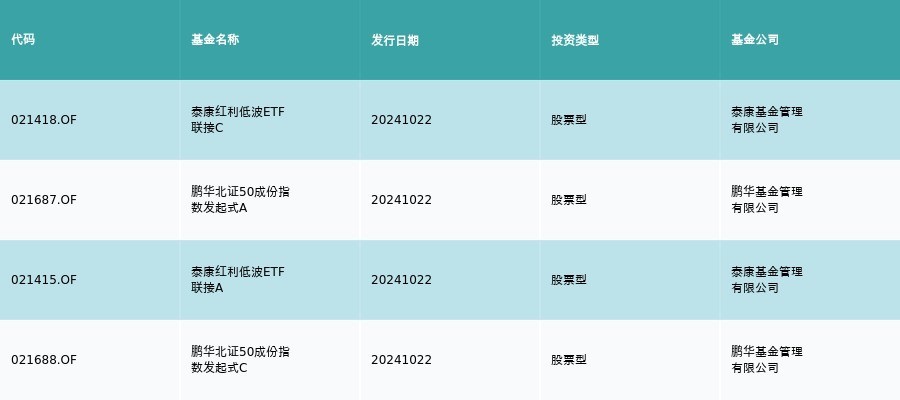Click 股票型 type in 021415.OF row
900x400 pixels.
click(569, 280)
